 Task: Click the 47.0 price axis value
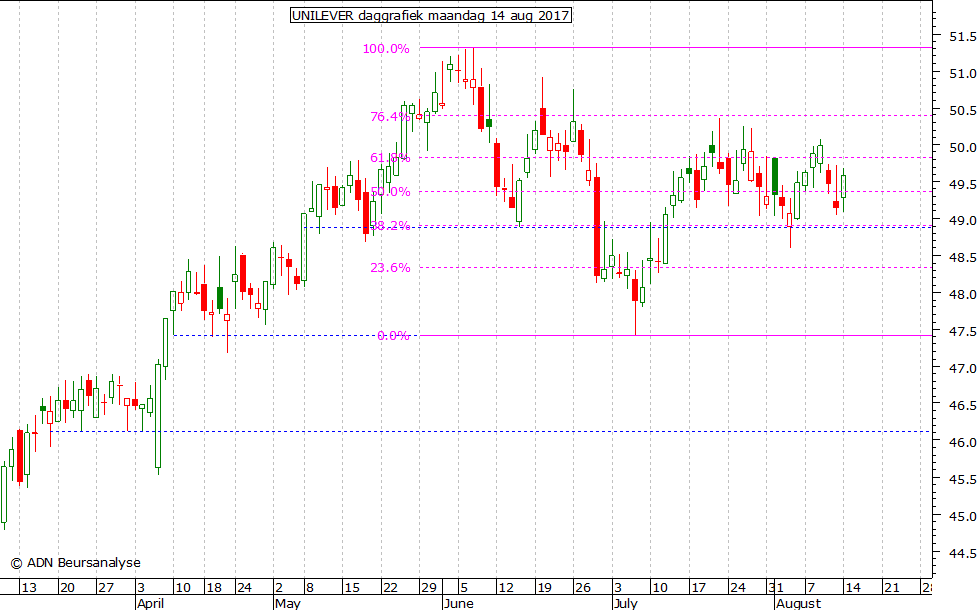pos(962,368)
